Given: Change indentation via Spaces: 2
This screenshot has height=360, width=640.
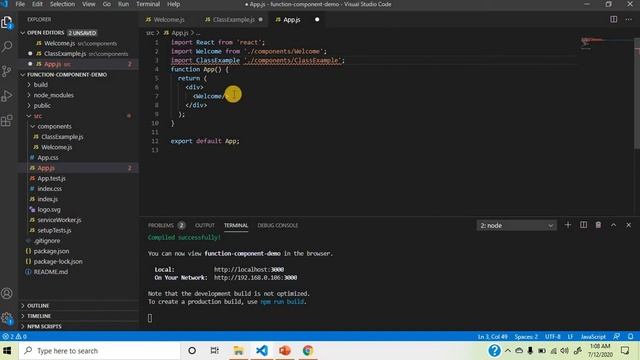Looking at the screenshot, I should point(526,337).
